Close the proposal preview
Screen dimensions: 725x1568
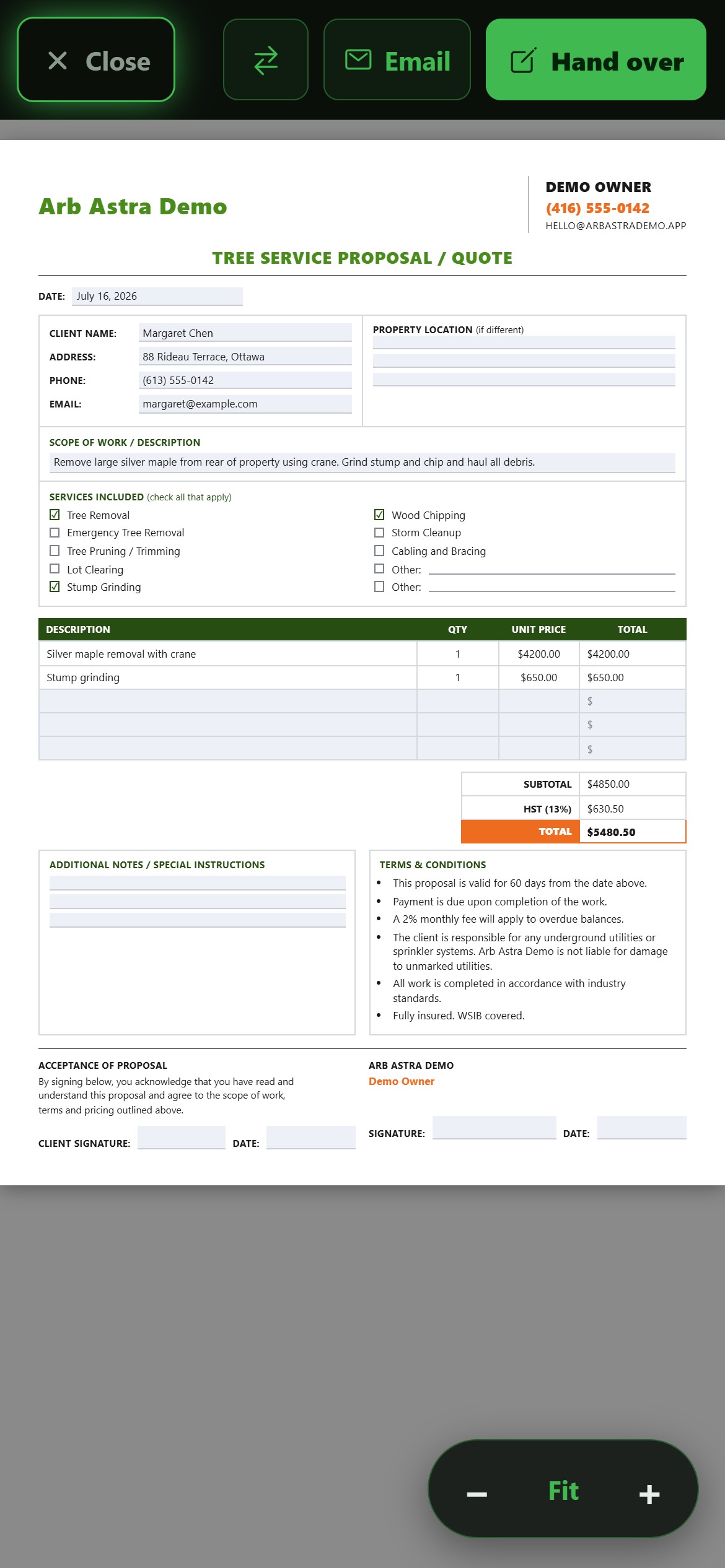[96, 59]
